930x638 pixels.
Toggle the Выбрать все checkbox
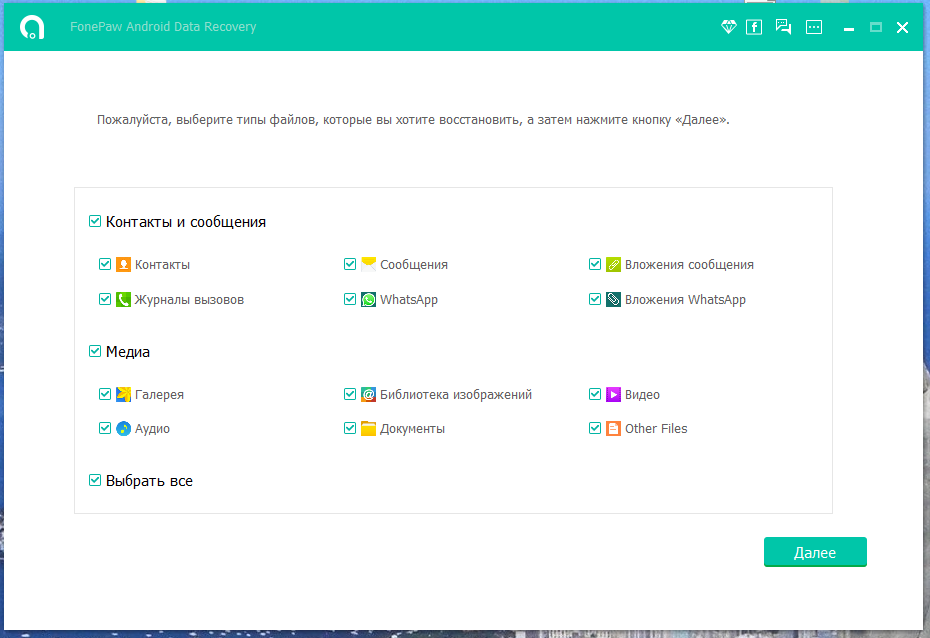point(95,480)
